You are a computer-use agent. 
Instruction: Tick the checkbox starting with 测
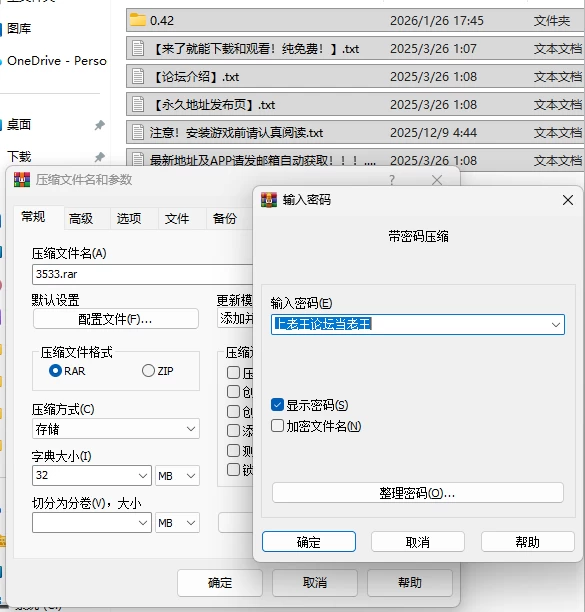click(233, 450)
